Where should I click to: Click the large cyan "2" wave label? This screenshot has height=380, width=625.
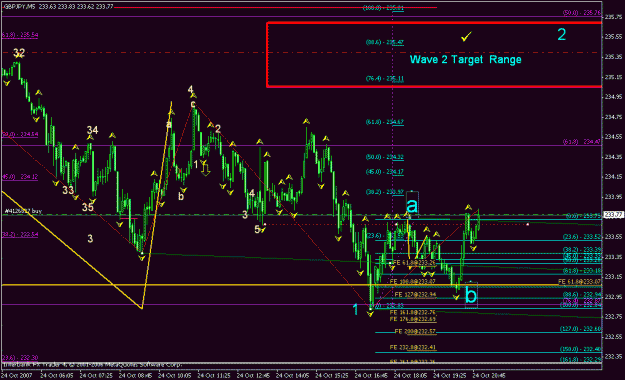tap(562, 35)
